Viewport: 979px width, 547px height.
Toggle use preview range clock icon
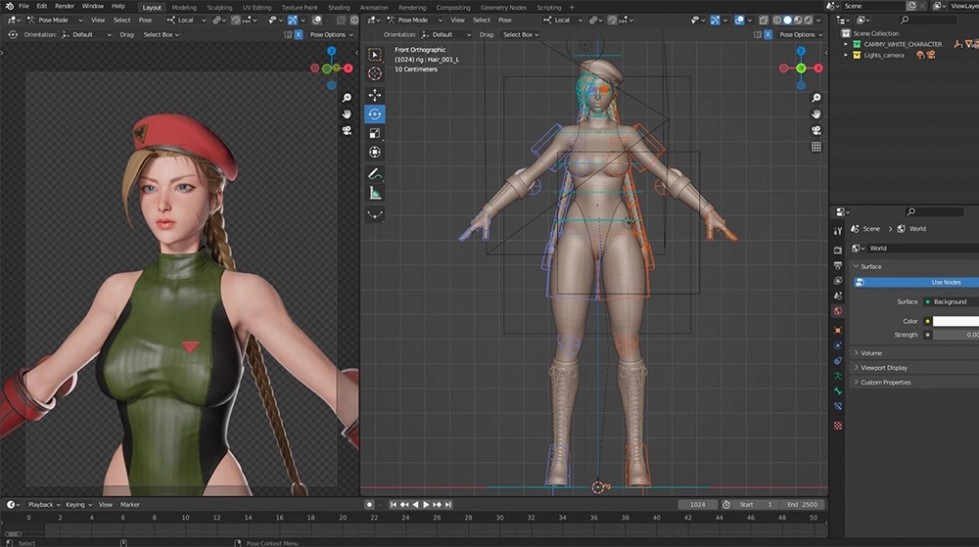click(x=726, y=505)
